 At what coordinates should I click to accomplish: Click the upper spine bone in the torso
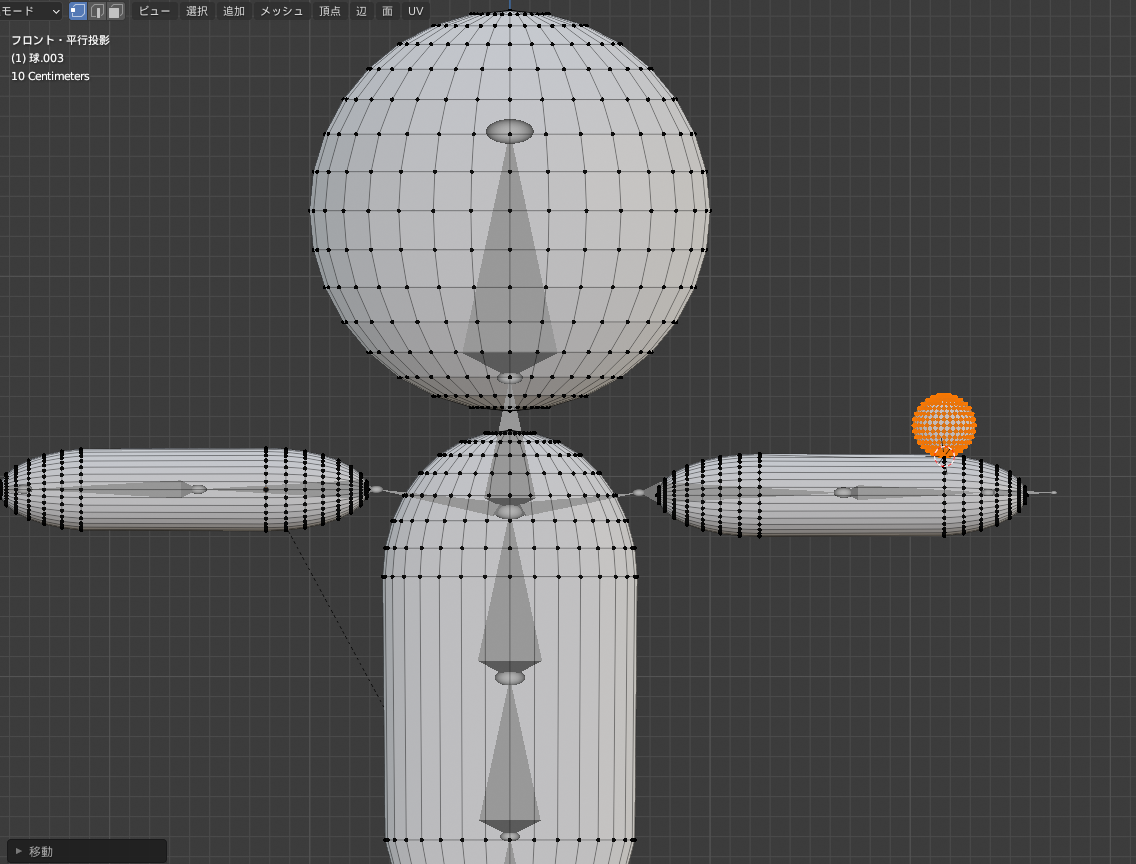coord(510,594)
